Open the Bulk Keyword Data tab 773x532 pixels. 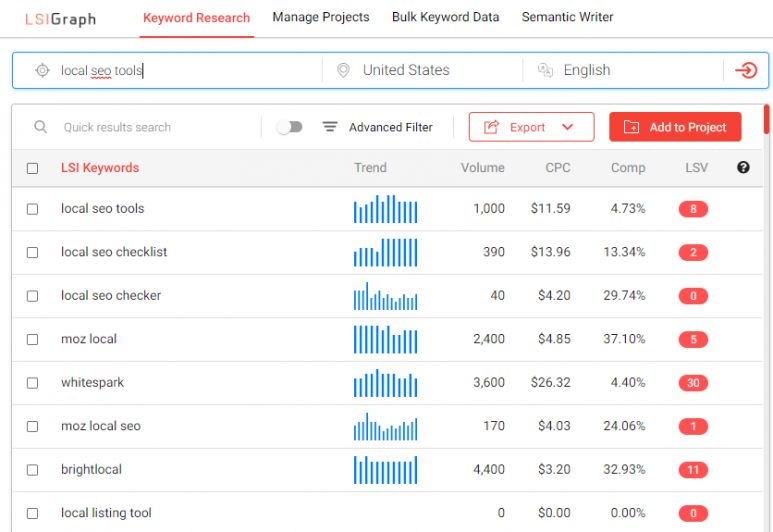point(445,17)
